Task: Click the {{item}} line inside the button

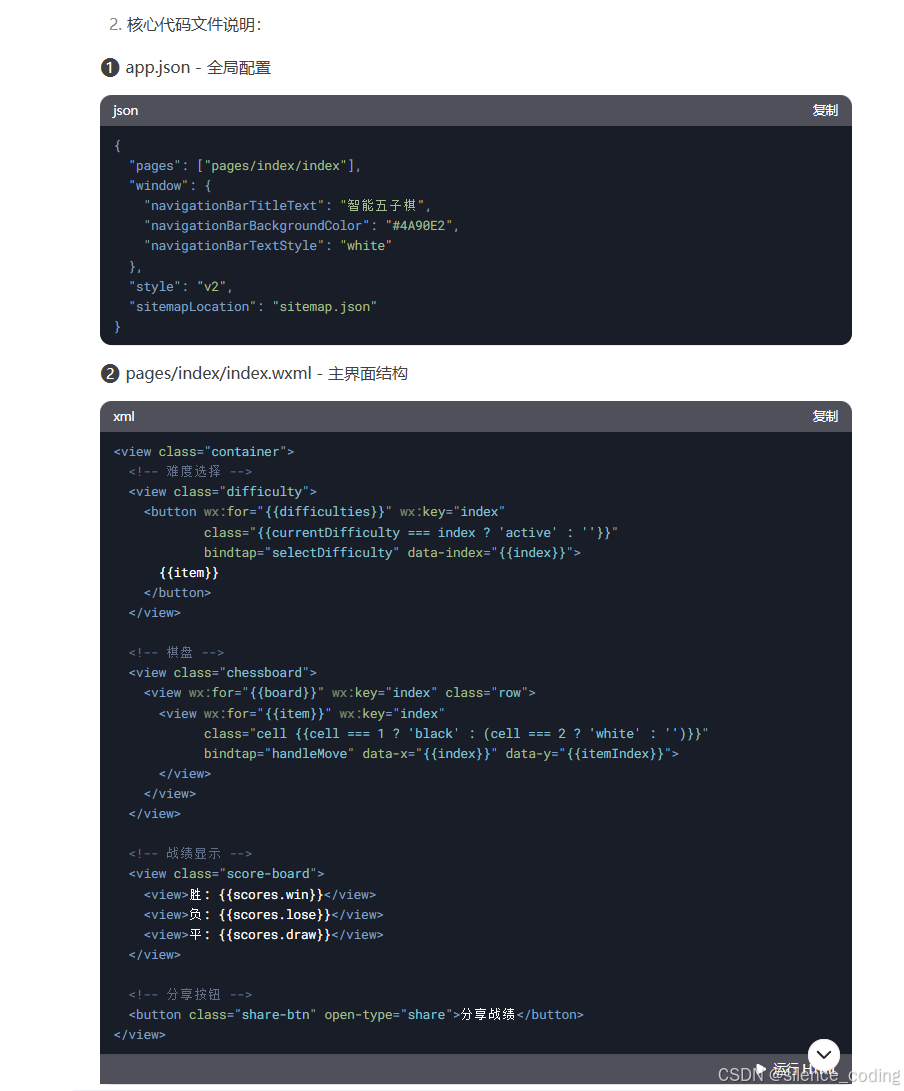Action: 189,573
